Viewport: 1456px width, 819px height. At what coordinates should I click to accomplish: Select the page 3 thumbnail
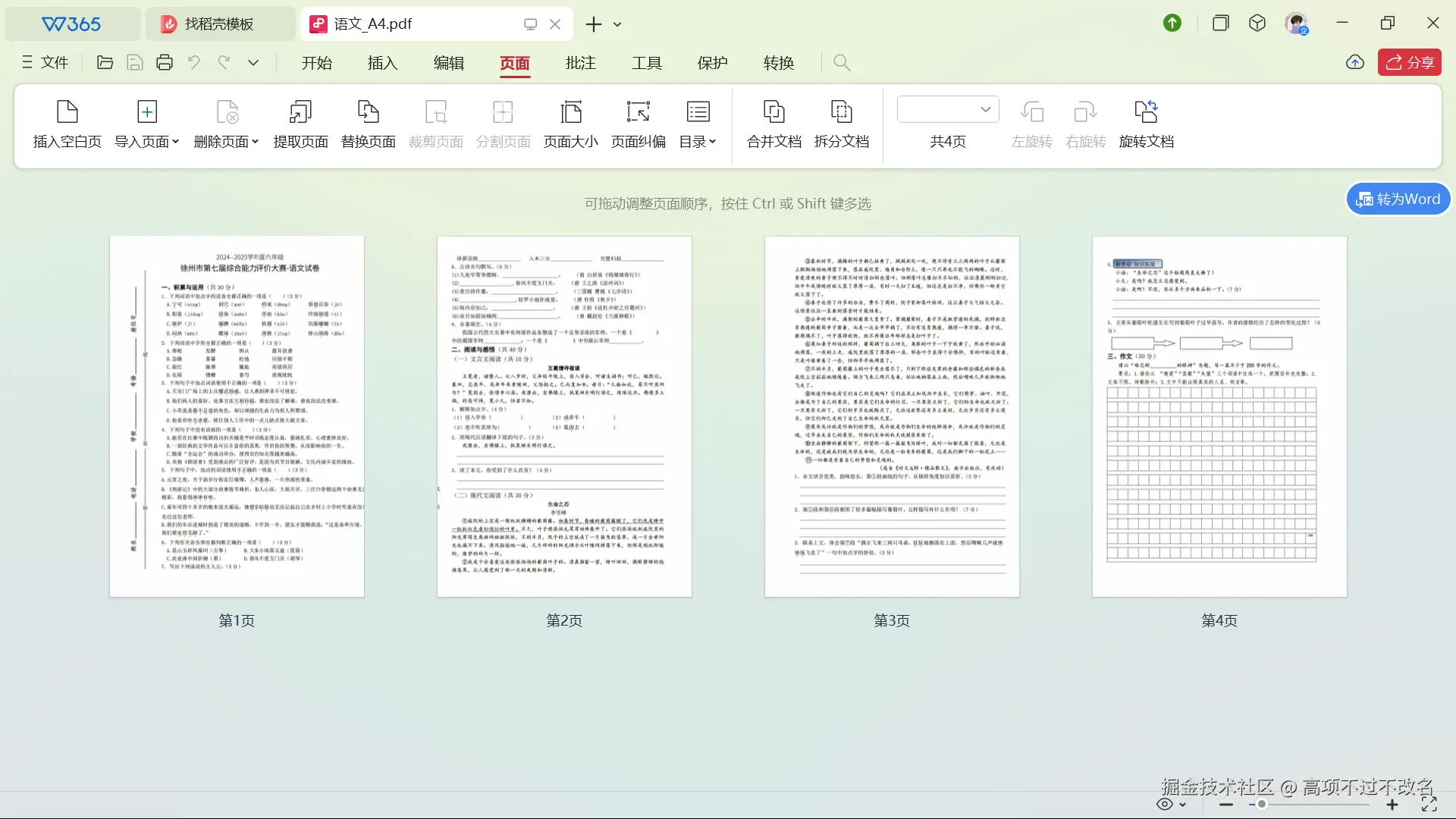(892, 416)
